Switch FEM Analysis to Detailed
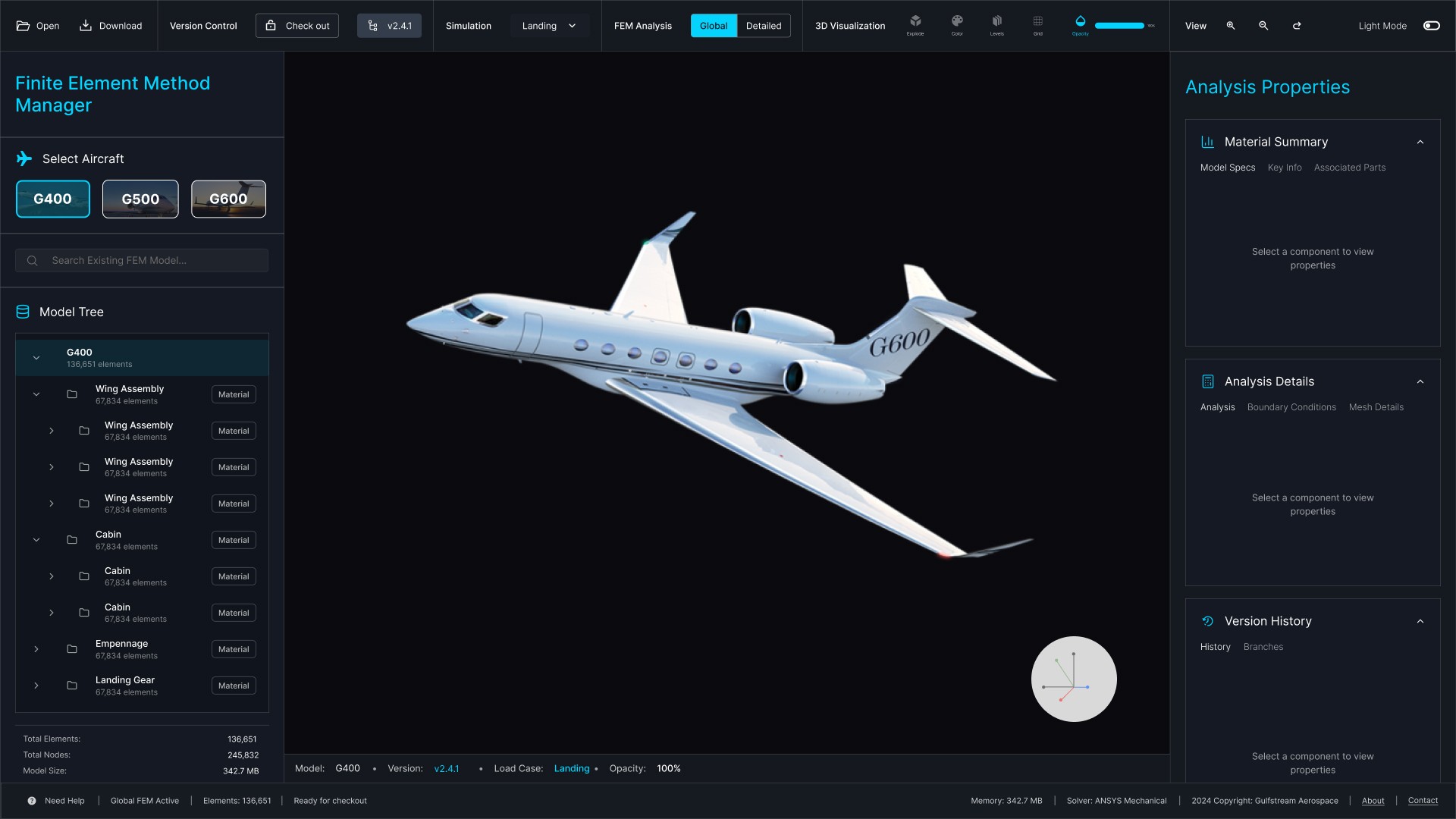The height and width of the screenshot is (819, 1456). coord(763,26)
